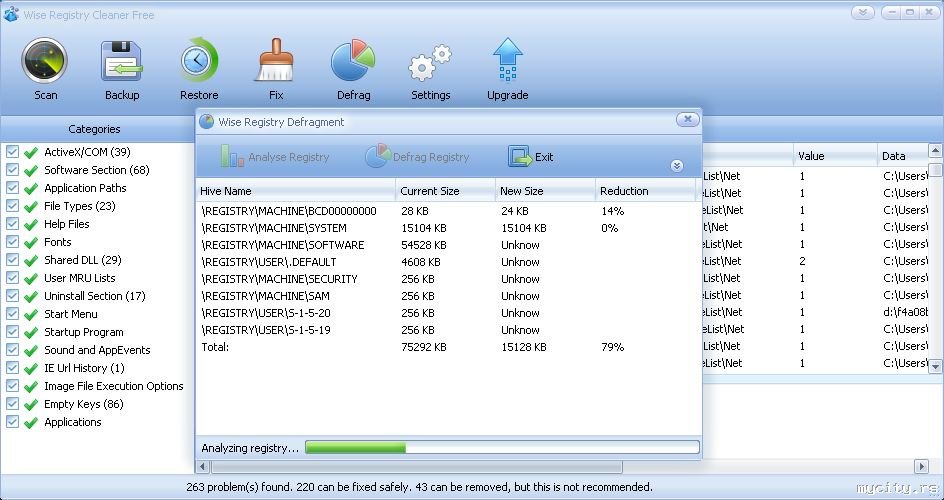Click the Defrag Registry icon in dialog
Screen dimensions: 944x500
pyautogui.click(x=377, y=156)
